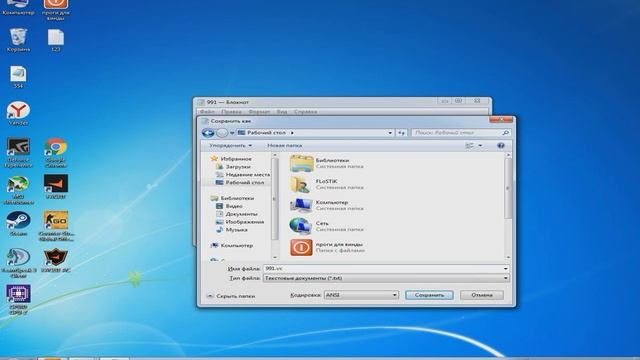The height and width of the screenshot is (360, 640).
Task: Select the file named 556 on desktop
Action: click(x=18, y=77)
